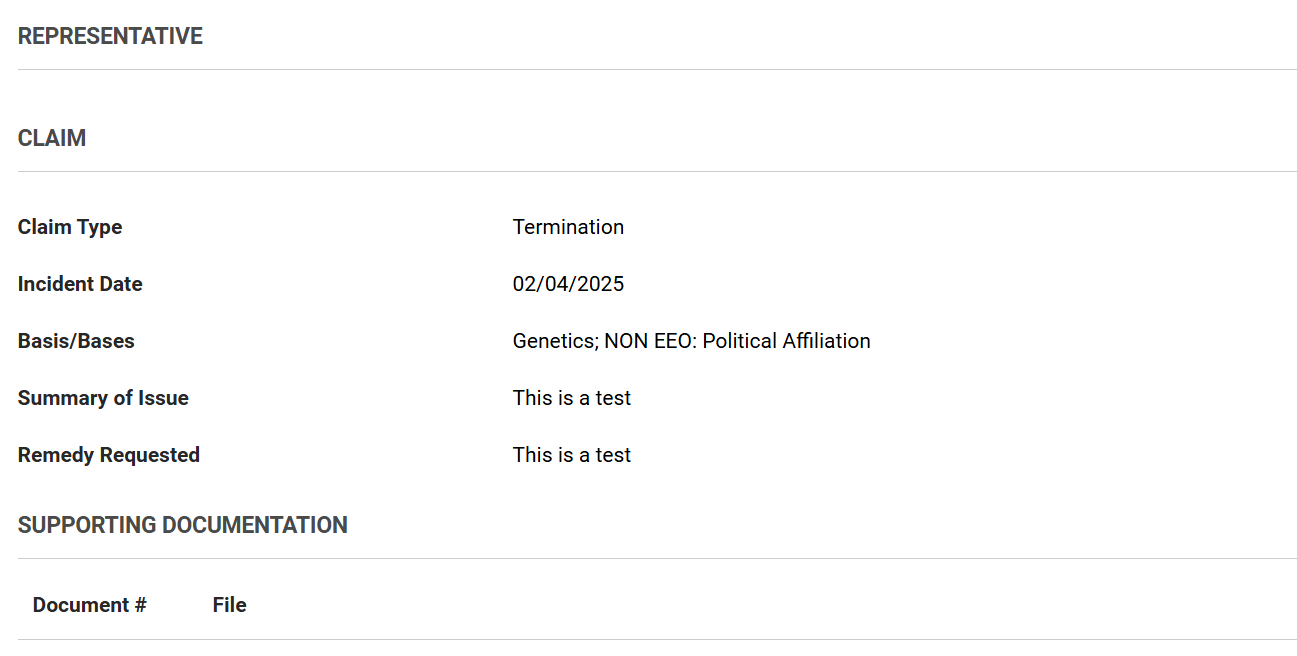
Task: Click the NON EEO text in Basis value
Action: coord(650,341)
